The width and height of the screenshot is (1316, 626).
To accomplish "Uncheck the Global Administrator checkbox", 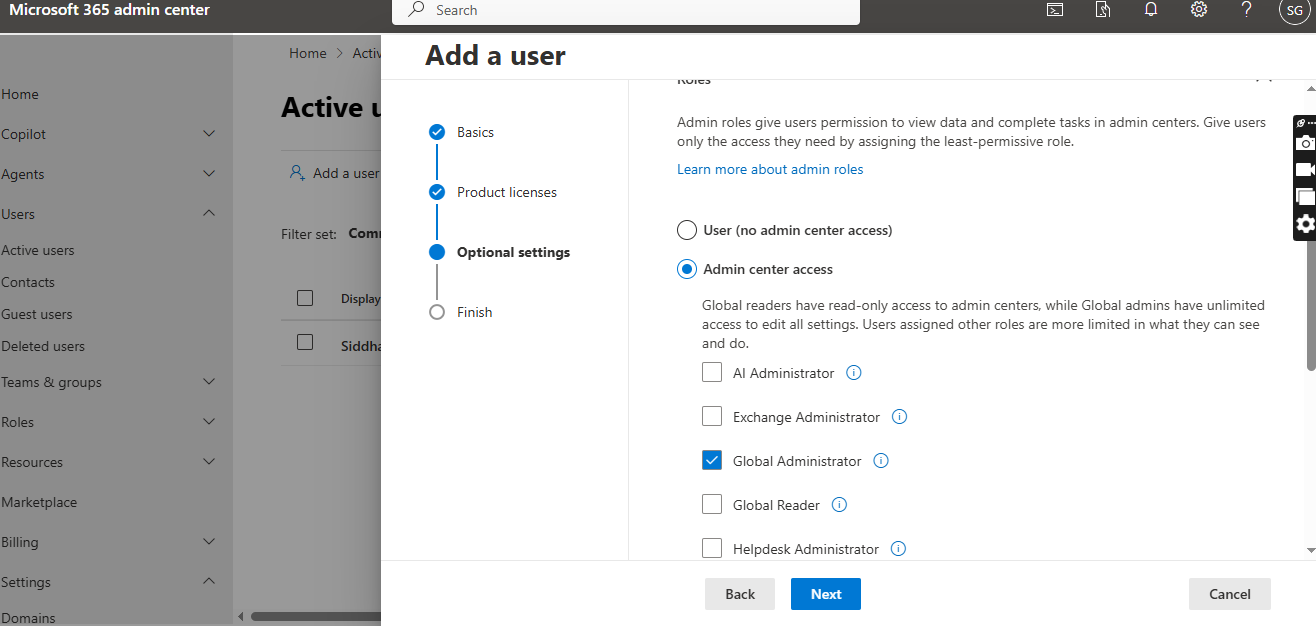I will click(712, 461).
